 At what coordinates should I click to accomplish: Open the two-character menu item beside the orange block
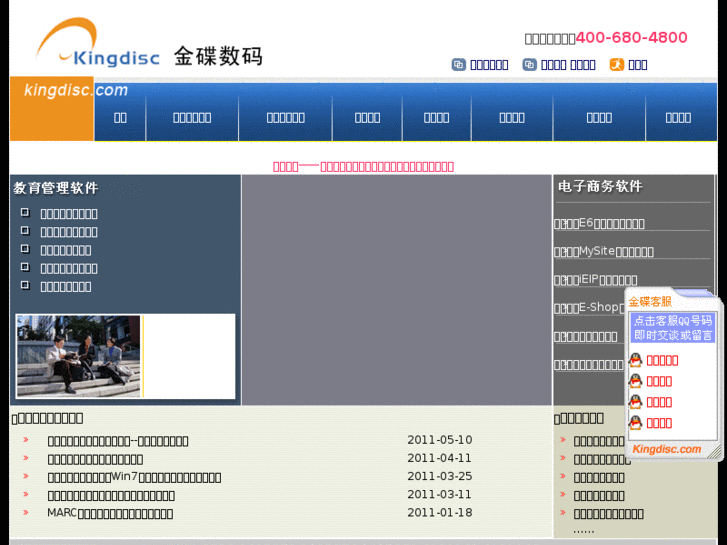[x=120, y=118]
